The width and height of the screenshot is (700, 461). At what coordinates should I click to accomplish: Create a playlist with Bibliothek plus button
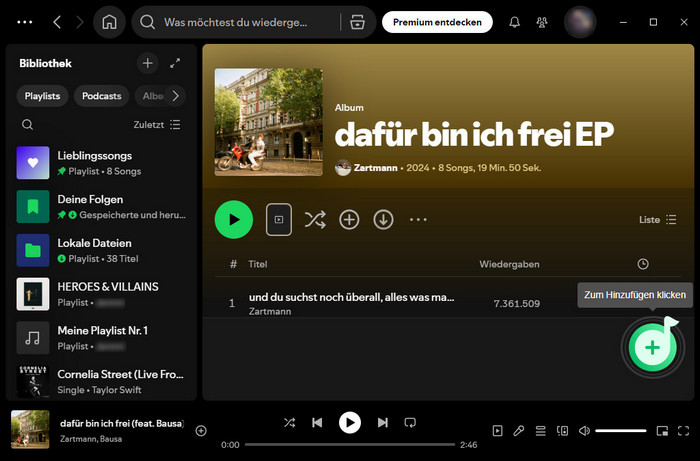[x=147, y=63]
